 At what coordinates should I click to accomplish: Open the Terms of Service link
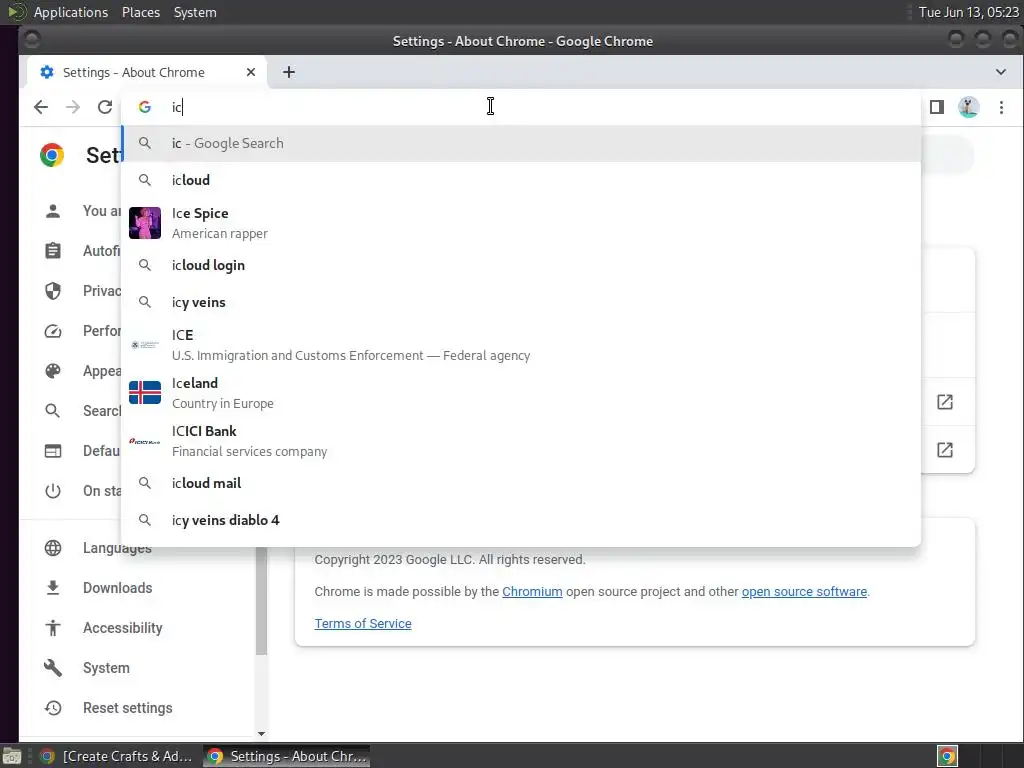click(363, 624)
